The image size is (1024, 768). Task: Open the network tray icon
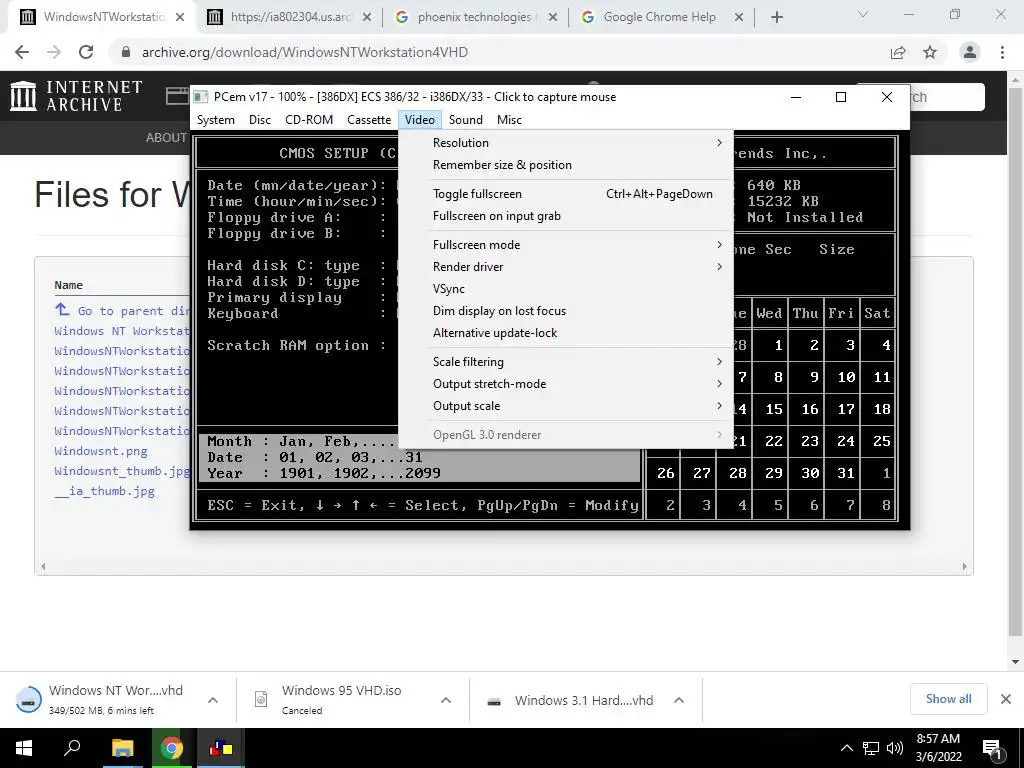coord(871,748)
